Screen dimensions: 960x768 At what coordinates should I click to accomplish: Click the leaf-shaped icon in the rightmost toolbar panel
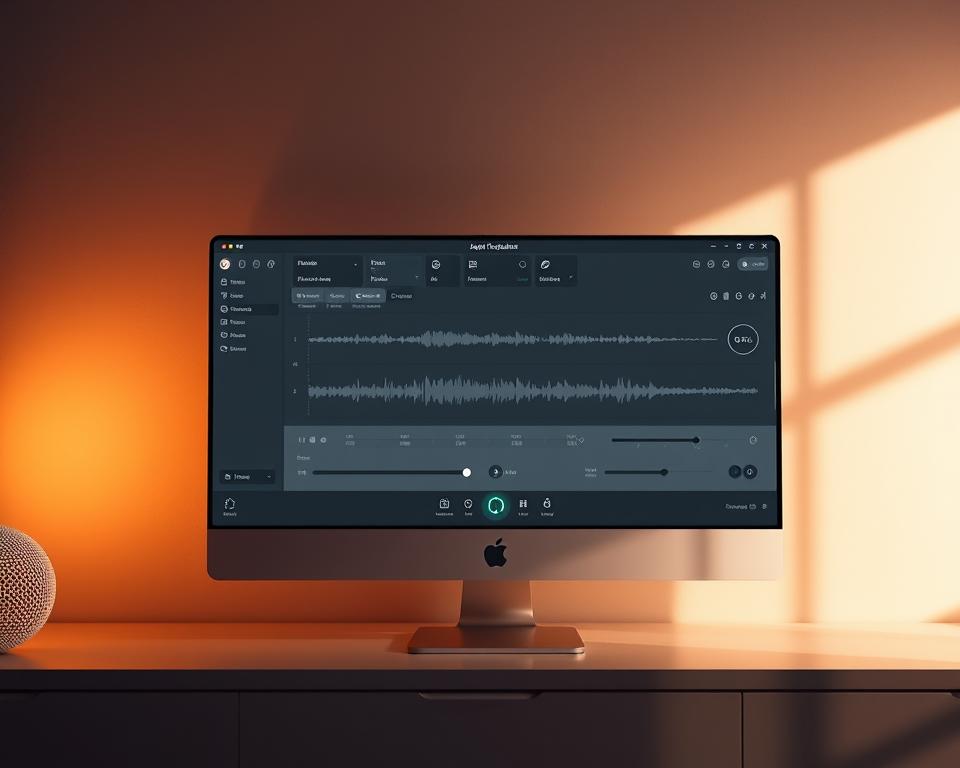click(544, 265)
